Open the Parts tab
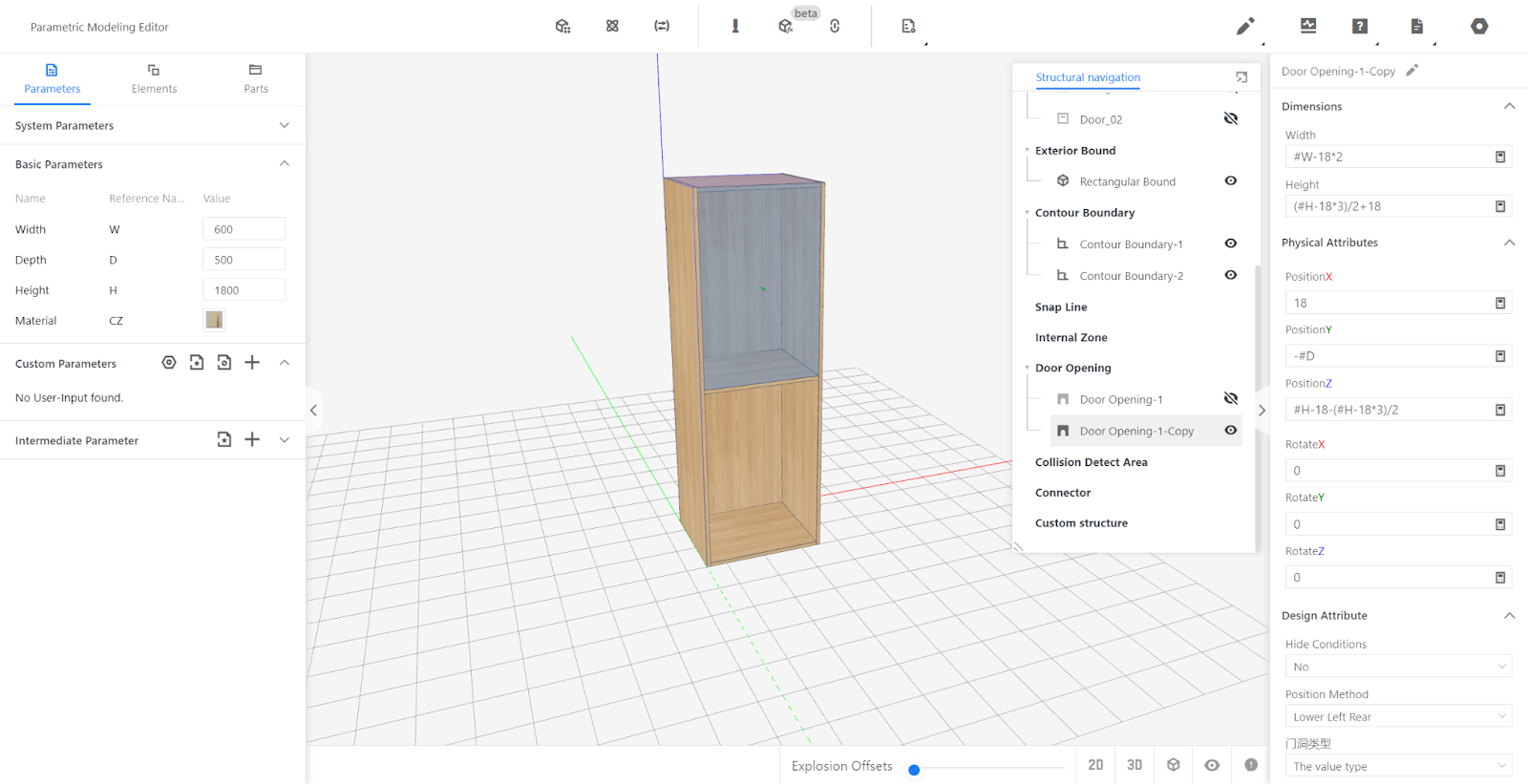The height and width of the screenshot is (784, 1528). pos(255,78)
